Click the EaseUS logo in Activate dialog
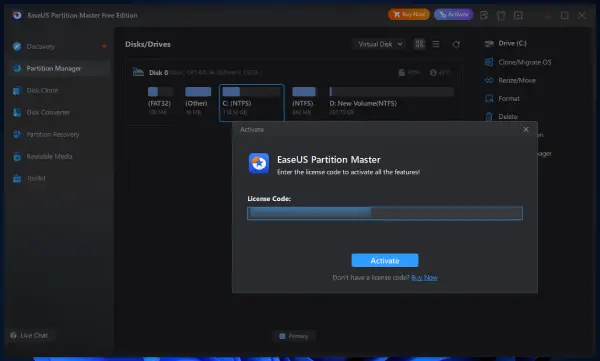Image resolution: width=600 pixels, height=361 pixels. (259, 163)
